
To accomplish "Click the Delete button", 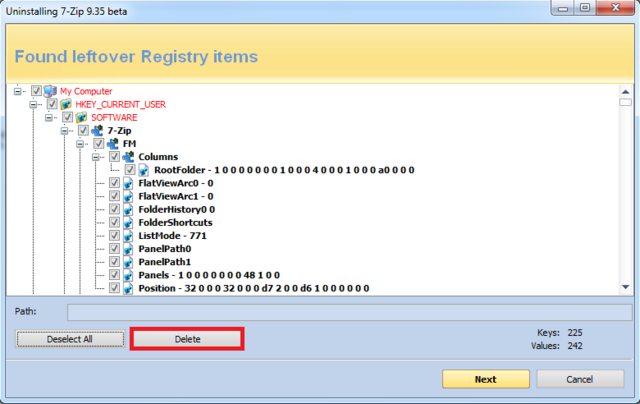I will tap(187, 339).
